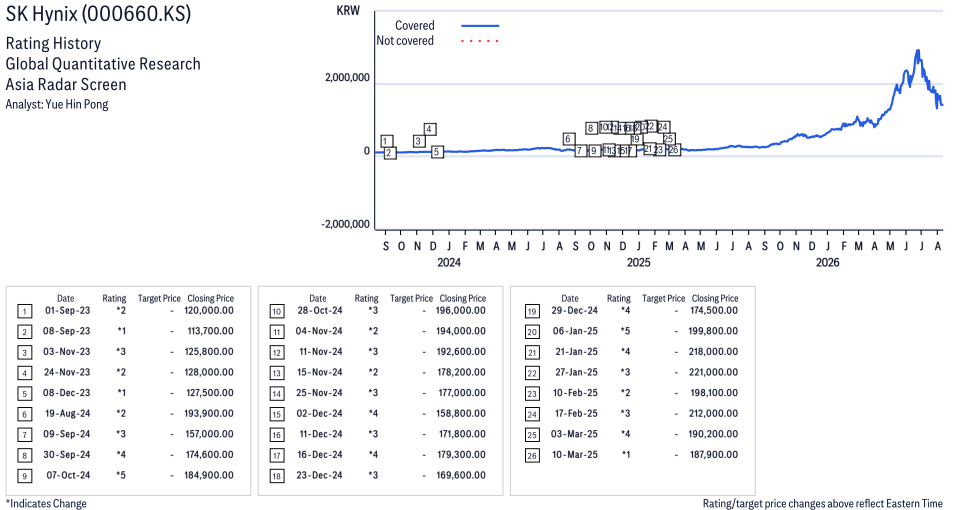Click the Rating History heading

point(54,43)
